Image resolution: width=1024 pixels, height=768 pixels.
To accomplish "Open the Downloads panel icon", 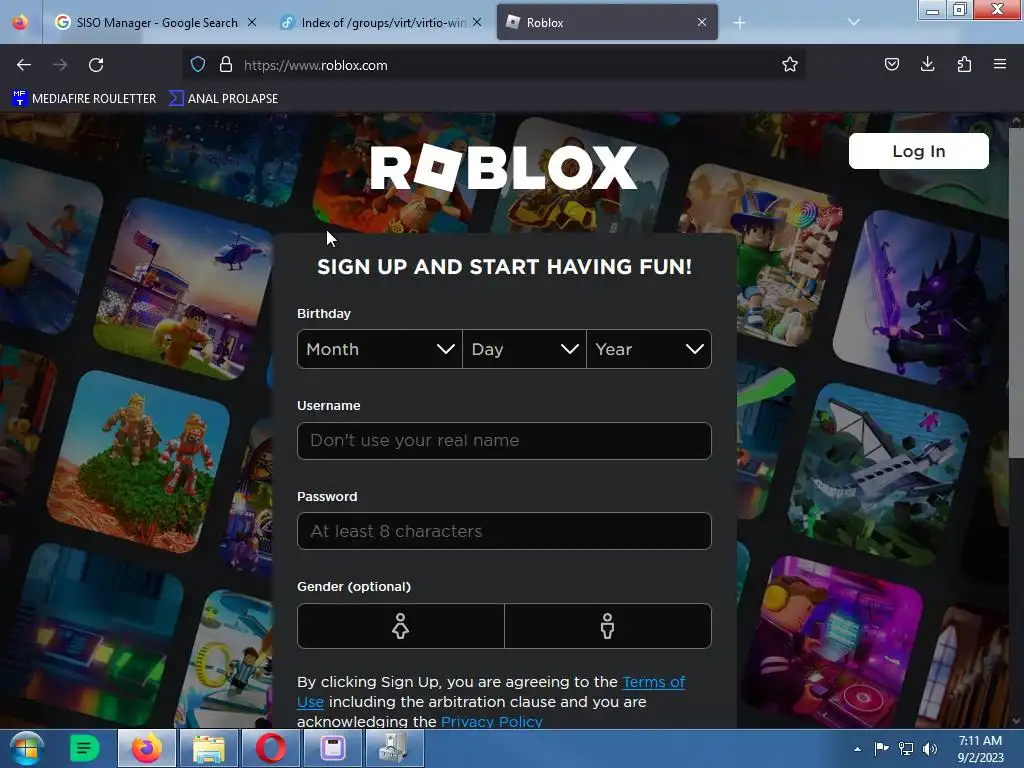I will [927, 65].
